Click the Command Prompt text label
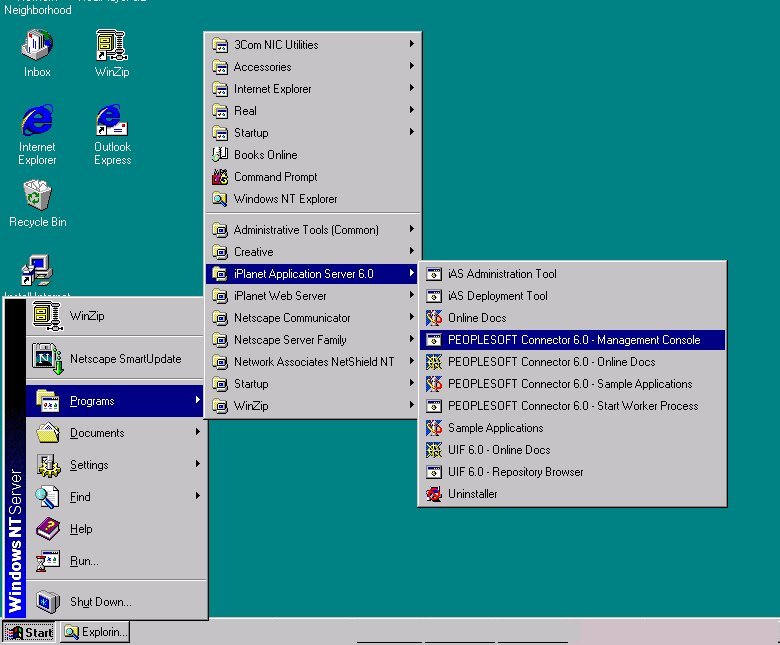The height and width of the screenshot is (645, 780). (x=276, y=177)
